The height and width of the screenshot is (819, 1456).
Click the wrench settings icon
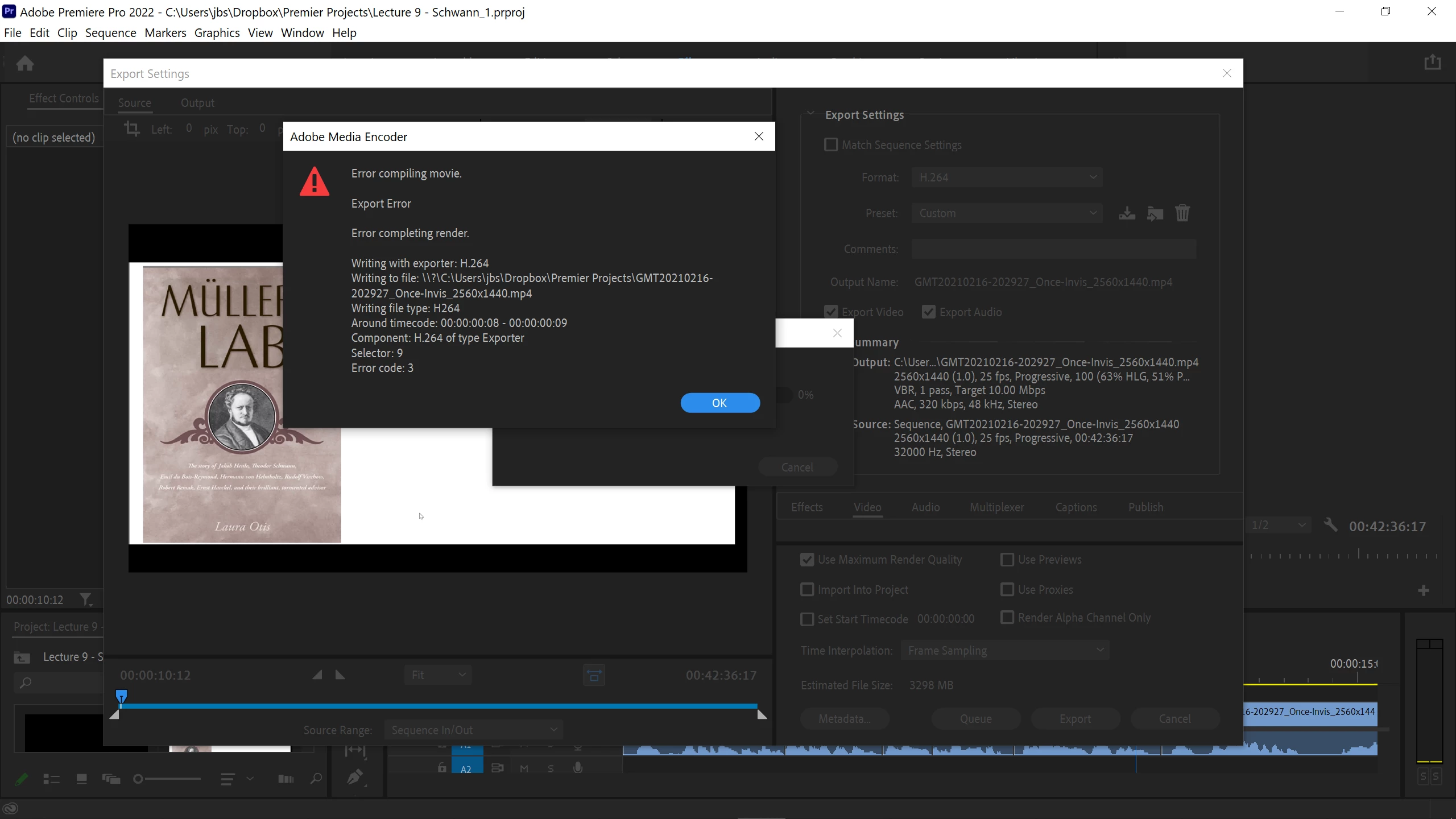click(x=1330, y=525)
